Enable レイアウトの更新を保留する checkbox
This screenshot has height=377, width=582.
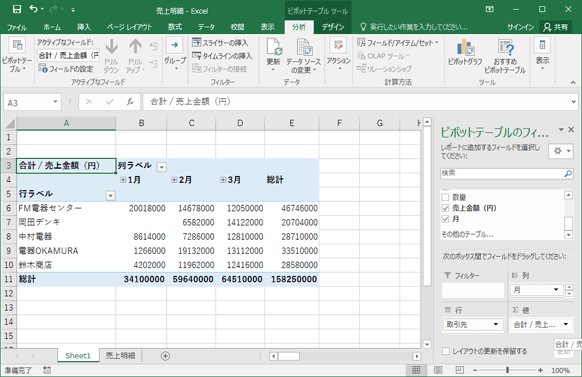point(446,351)
